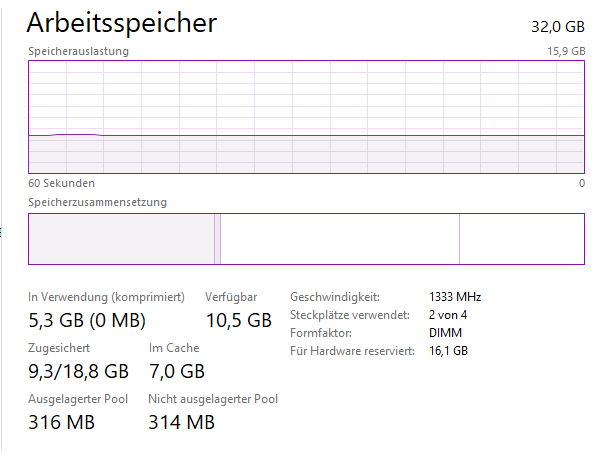Click the Verfügbar value 10,5 GB

coord(238,320)
